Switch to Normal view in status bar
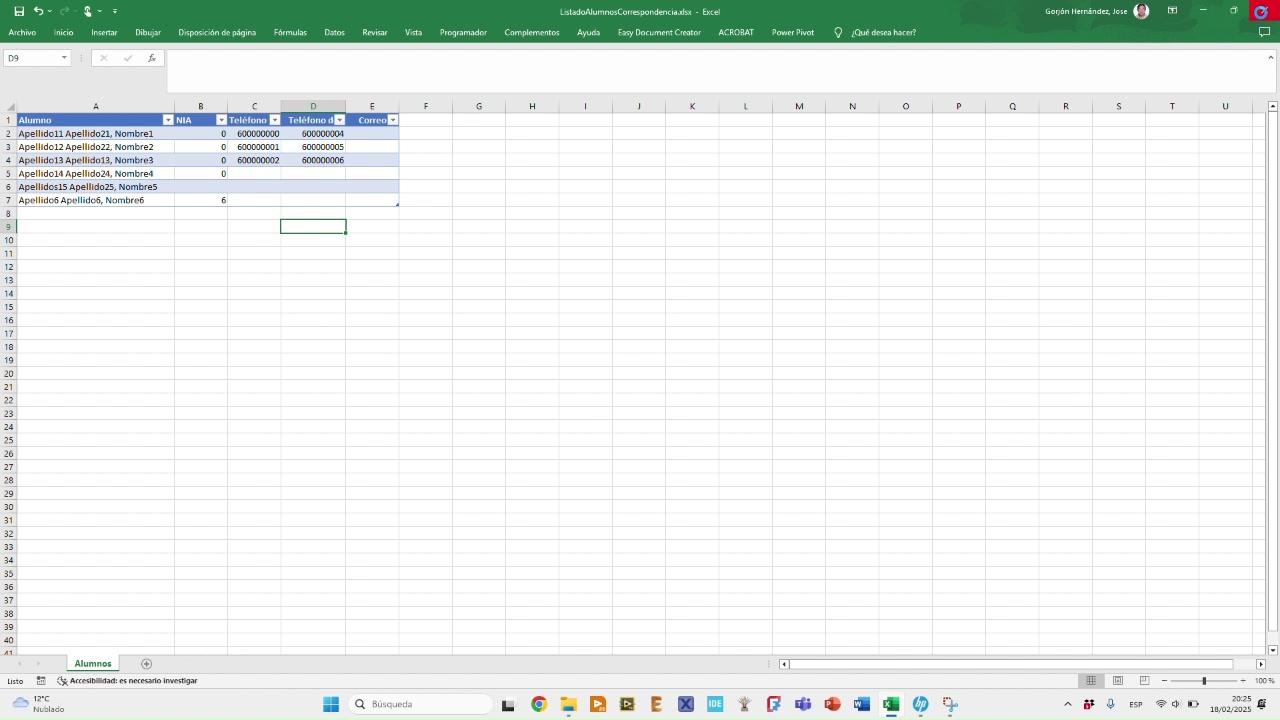The height and width of the screenshot is (720, 1280). 1091,681
